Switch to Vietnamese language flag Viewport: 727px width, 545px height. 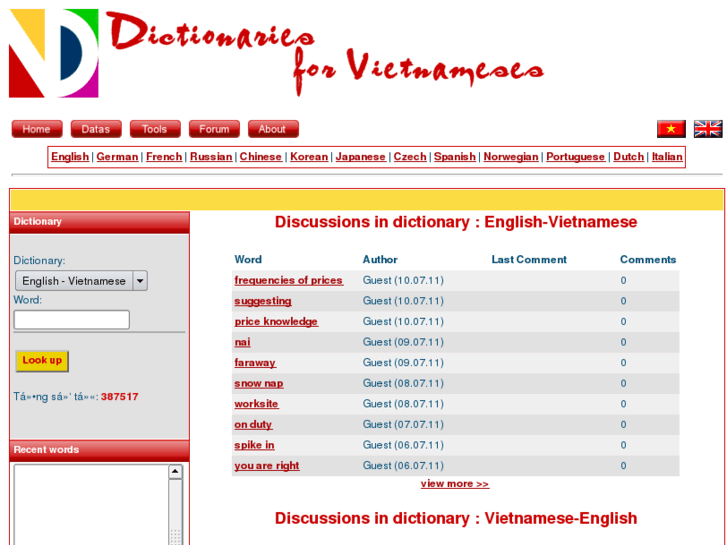[x=671, y=129]
